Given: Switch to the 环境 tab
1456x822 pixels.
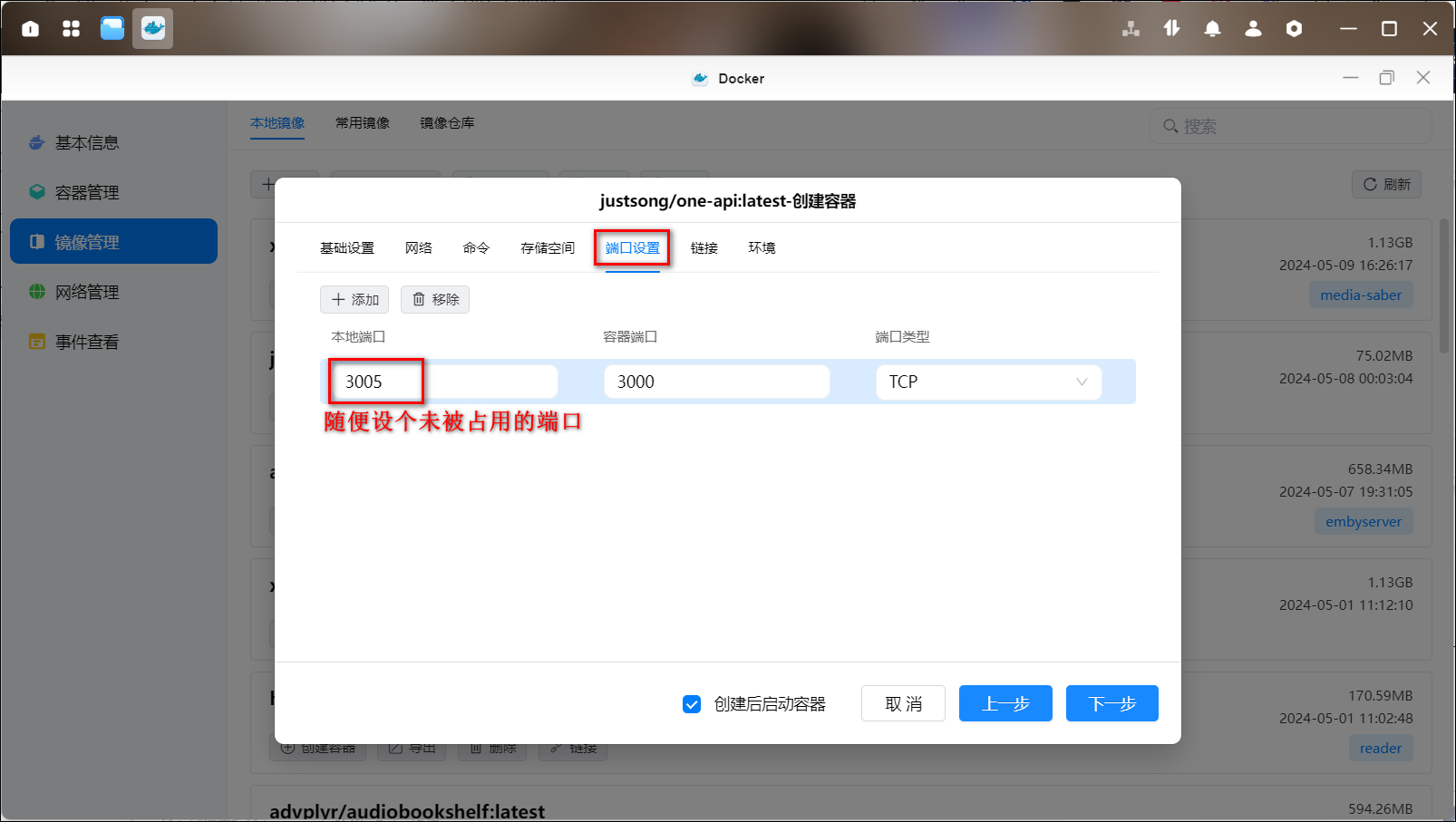Looking at the screenshot, I should 762,248.
